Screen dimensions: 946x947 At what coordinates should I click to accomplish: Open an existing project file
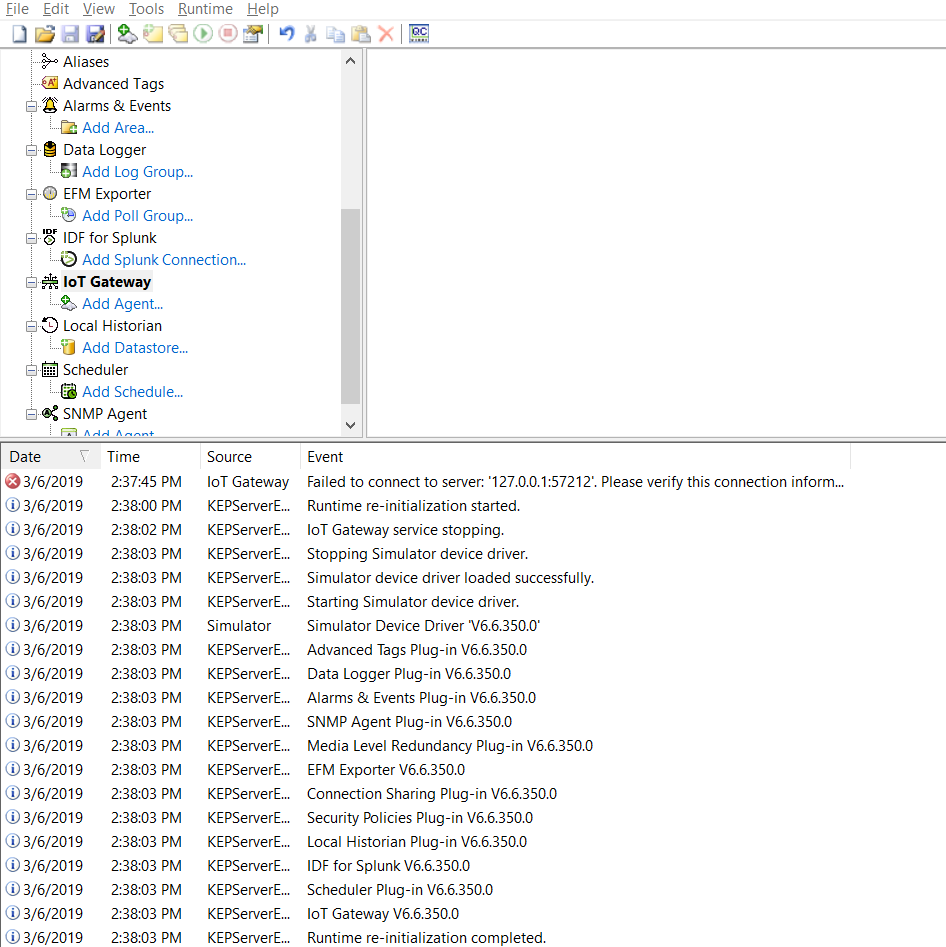(x=44, y=33)
